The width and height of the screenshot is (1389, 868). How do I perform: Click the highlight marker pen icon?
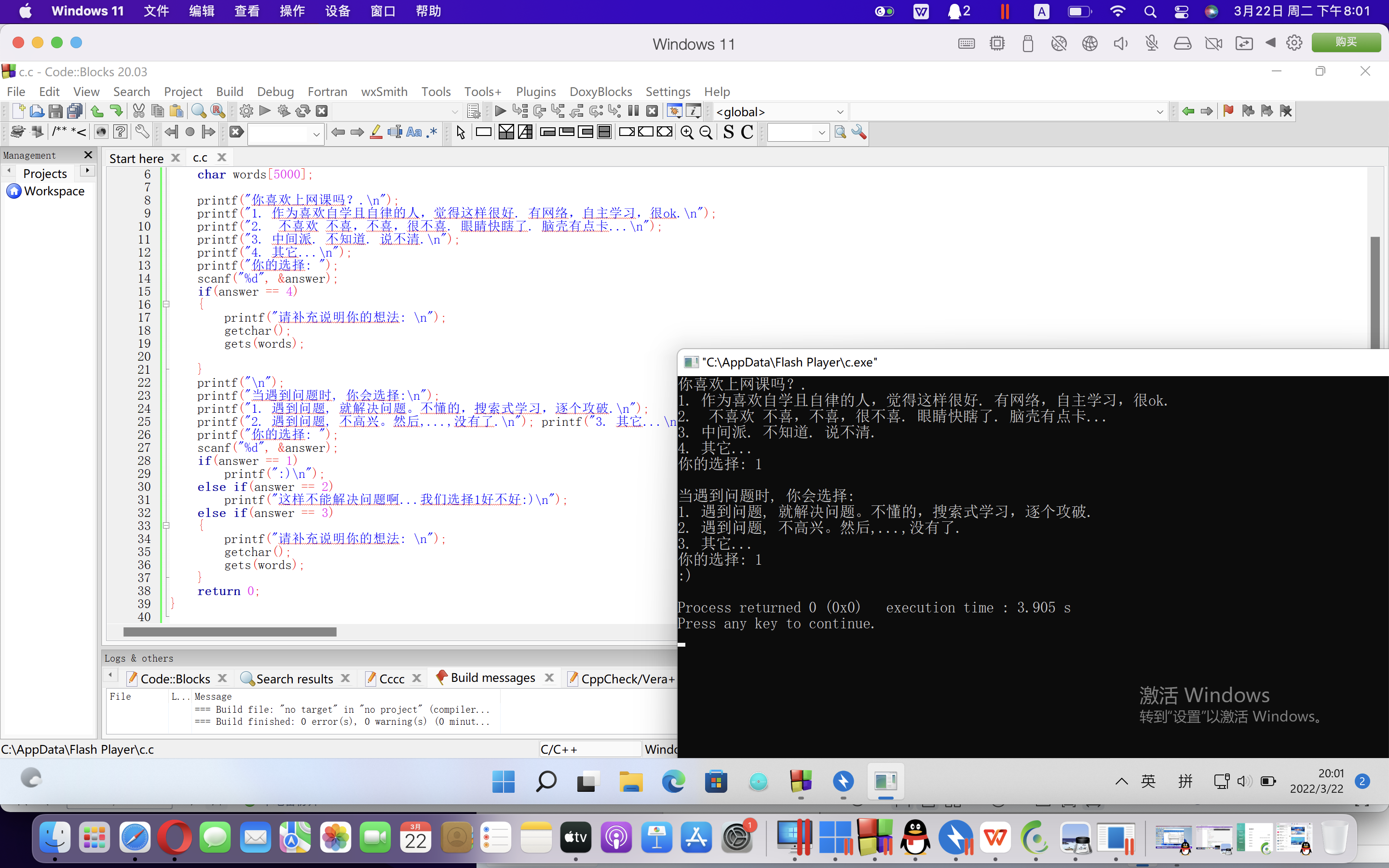376,133
